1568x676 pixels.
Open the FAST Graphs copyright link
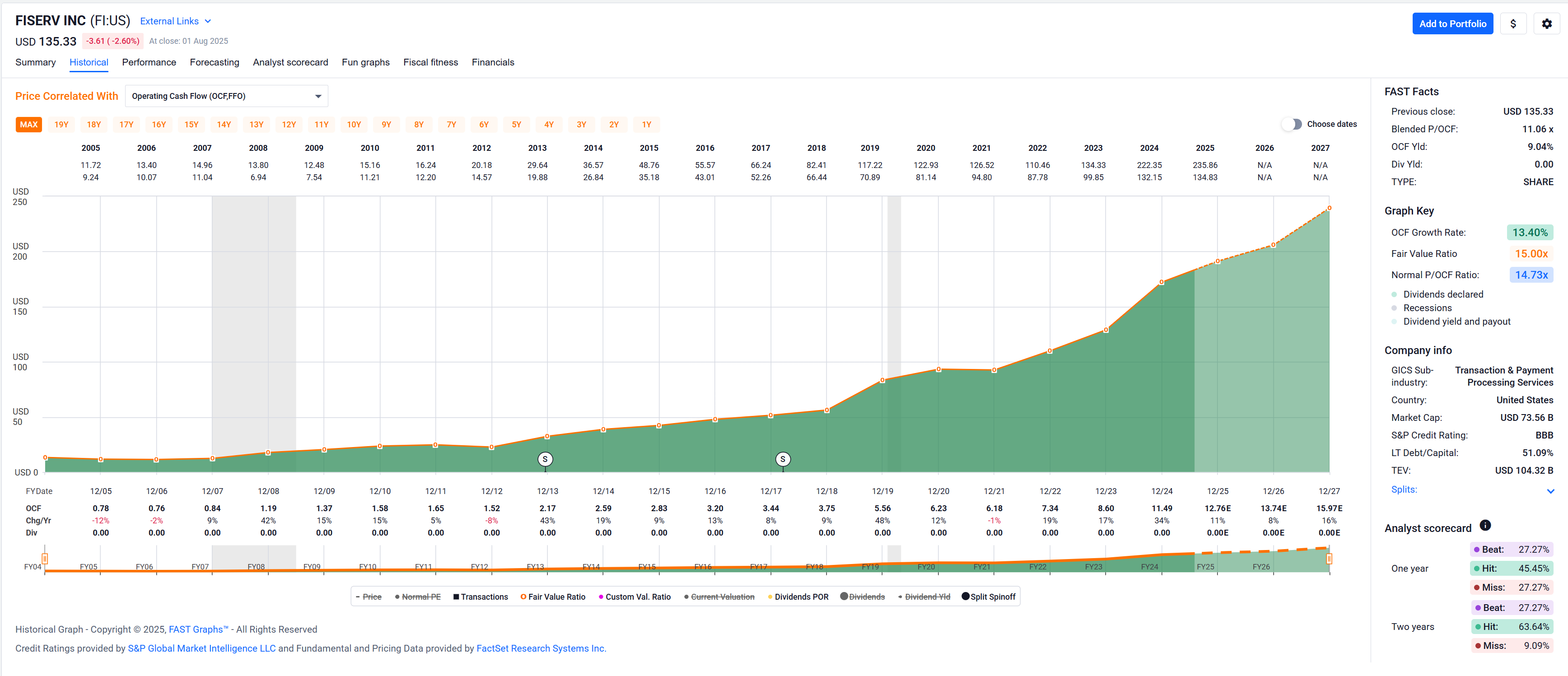pos(198,629)
